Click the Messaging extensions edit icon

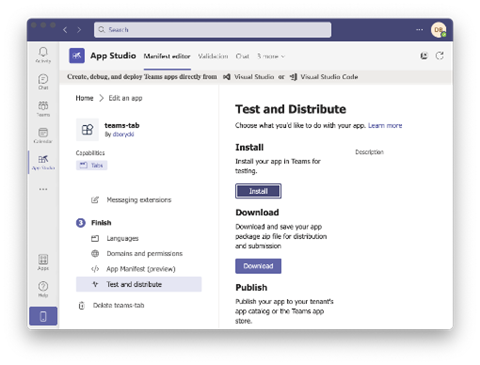pos(95,200)
